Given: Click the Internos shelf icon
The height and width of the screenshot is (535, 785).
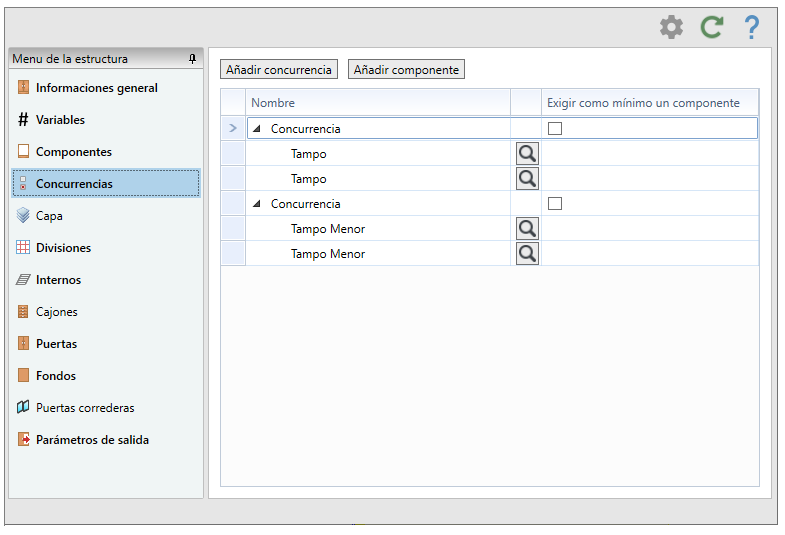Looking at the screenshot, I should [x=23, y=279].
